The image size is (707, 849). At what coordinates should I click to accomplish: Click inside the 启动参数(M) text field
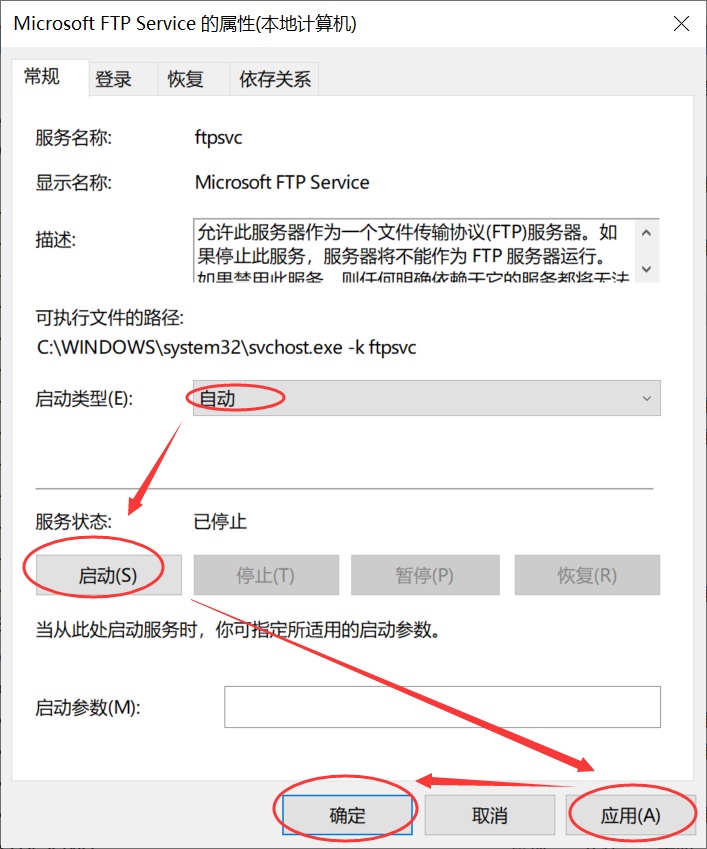tap(442, 707)
